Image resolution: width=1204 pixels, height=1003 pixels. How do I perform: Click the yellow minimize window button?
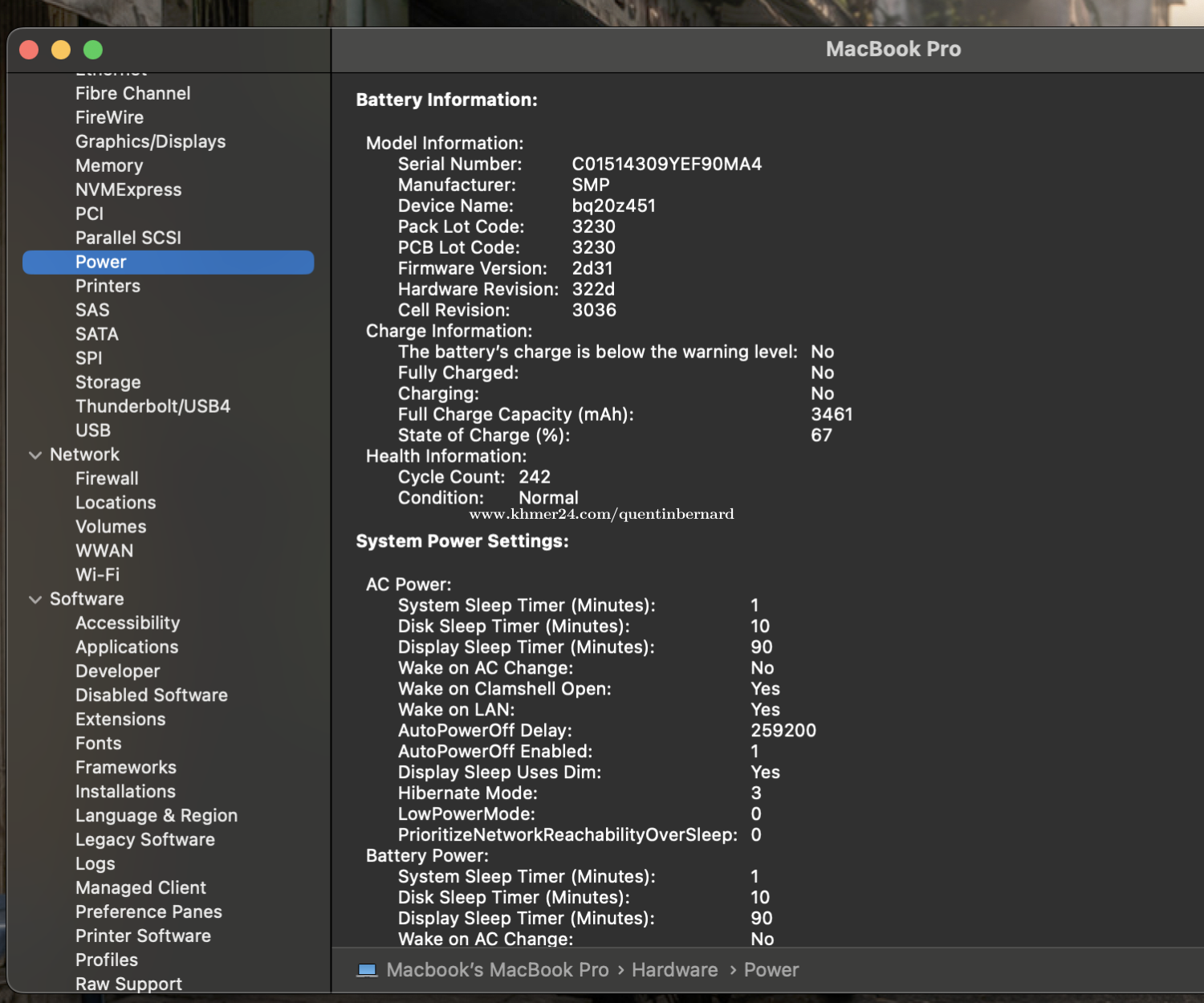pyautogui.click(x=61, y=50)
